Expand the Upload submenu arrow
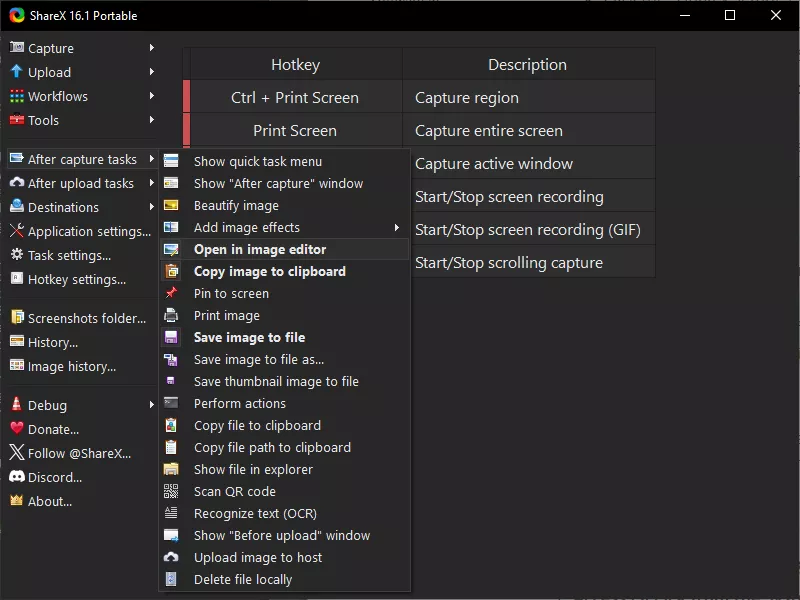Viewport: 800px width, 600px height. pyautogui.click(x=152, y=71)
